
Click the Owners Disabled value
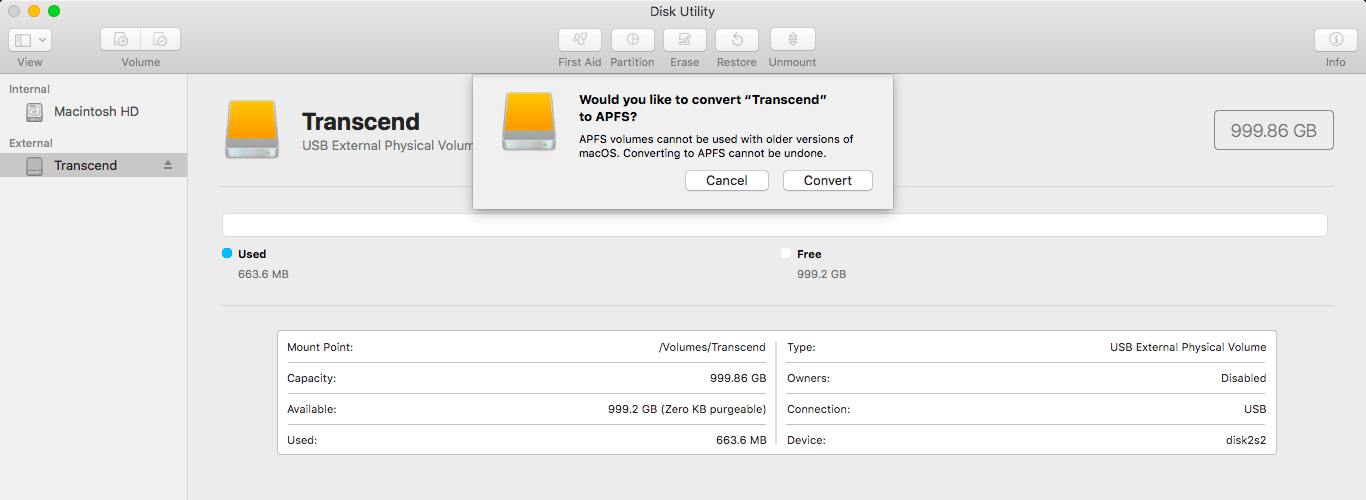click(1243, 378)
